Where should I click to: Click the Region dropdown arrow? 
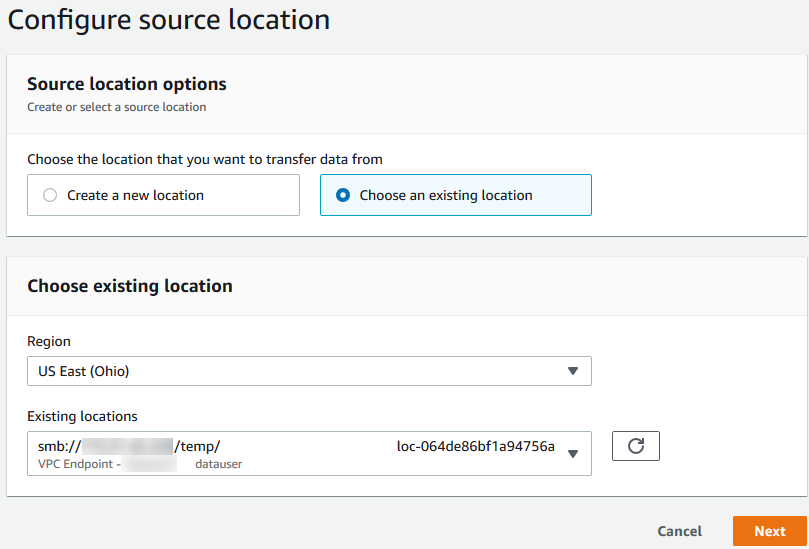pos(573,371)
